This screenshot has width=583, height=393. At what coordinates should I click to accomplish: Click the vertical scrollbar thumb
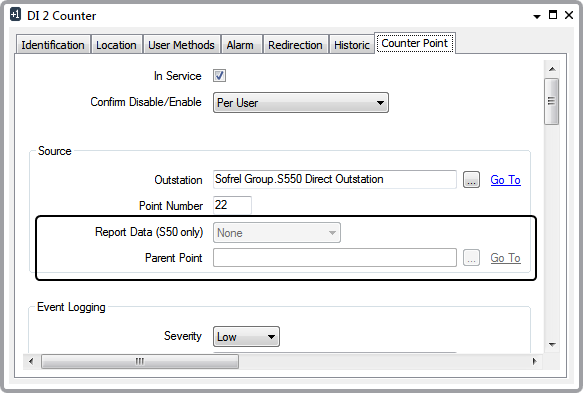pos(552,101)
